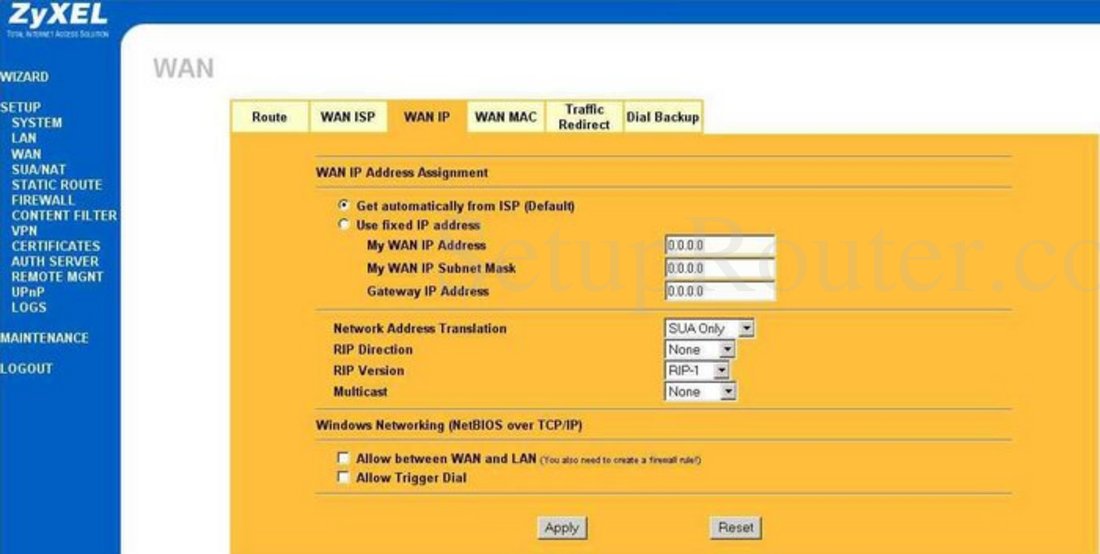
Task: Switch to the Route tab
Action: (269, 117)
